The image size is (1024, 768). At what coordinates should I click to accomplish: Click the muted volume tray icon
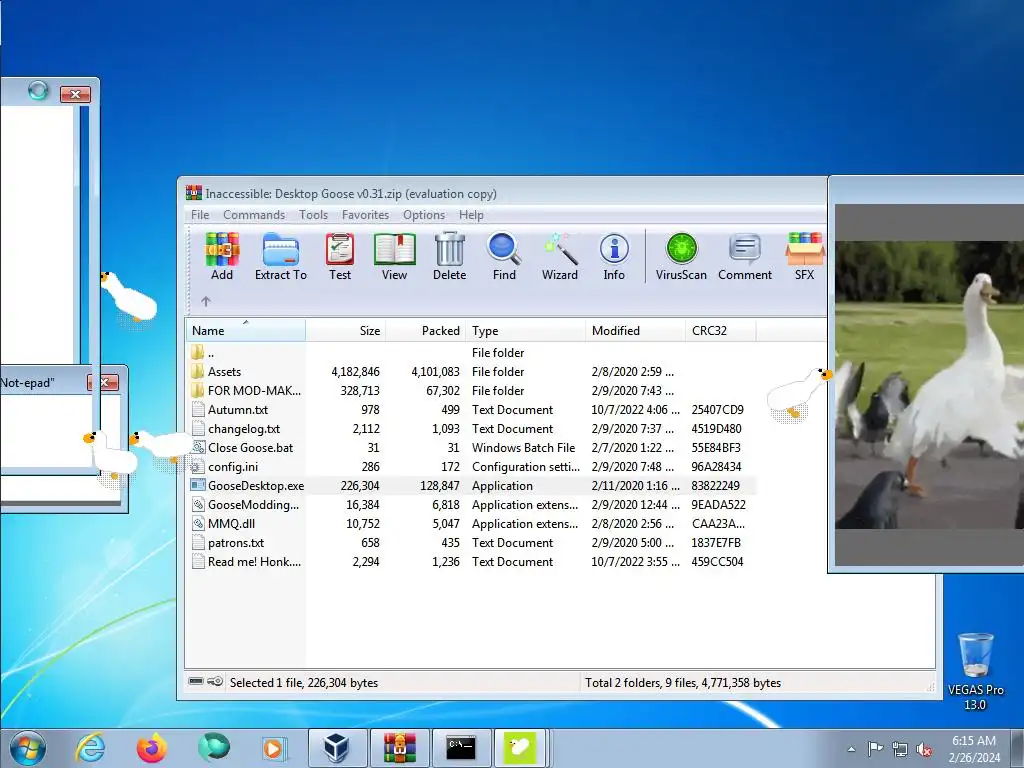(x=924, y=750)
